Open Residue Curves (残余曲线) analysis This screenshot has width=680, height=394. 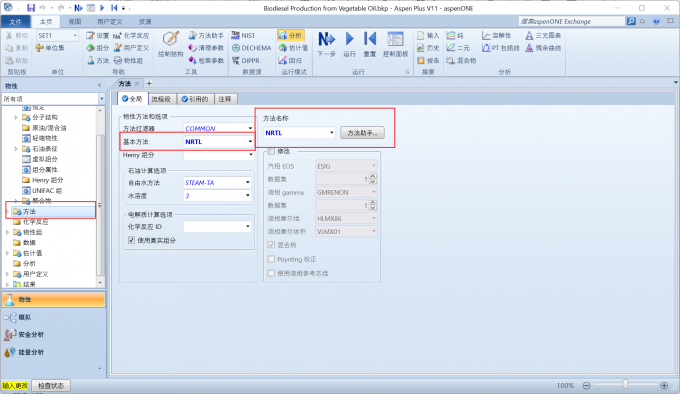tap(543, 48)
